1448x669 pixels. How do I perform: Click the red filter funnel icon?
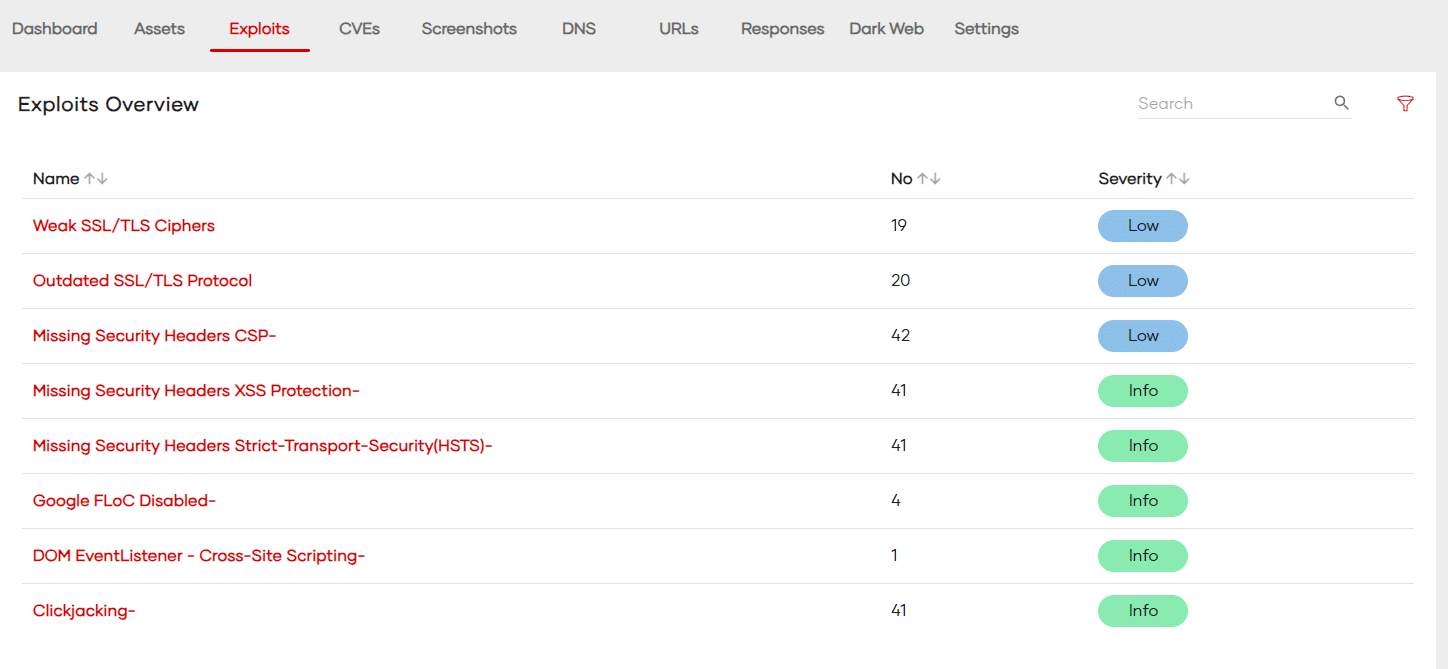(x=1405, y=104)
